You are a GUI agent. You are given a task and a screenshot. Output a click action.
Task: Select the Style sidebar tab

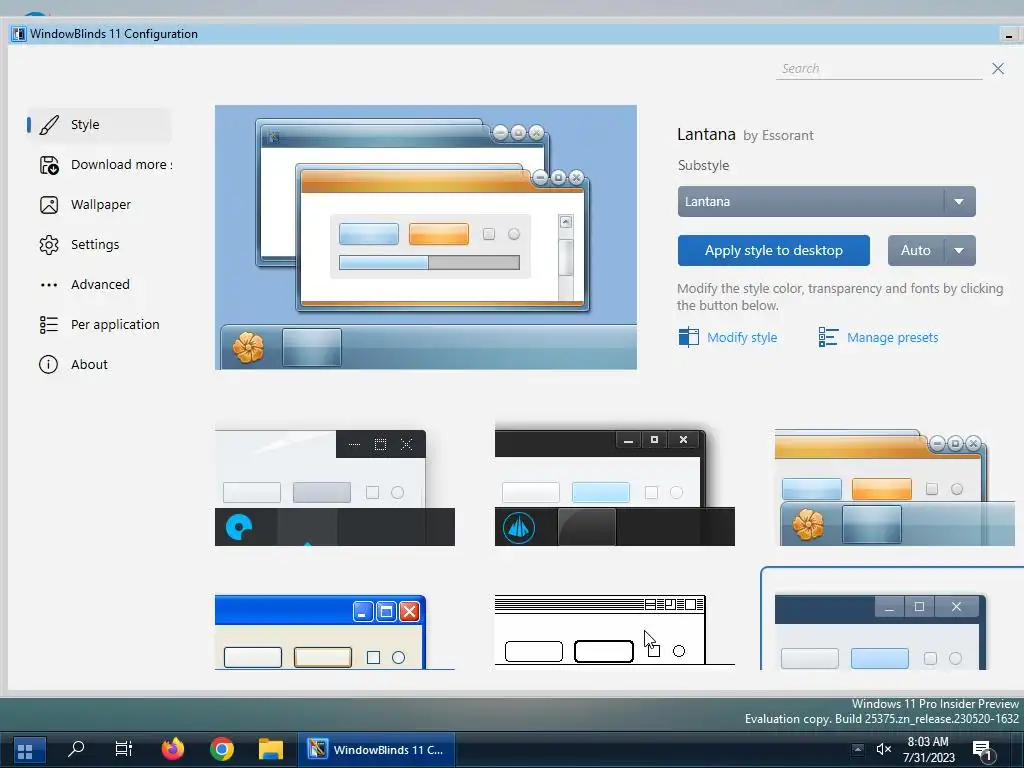pyautogui.click(x=100, y=125)
